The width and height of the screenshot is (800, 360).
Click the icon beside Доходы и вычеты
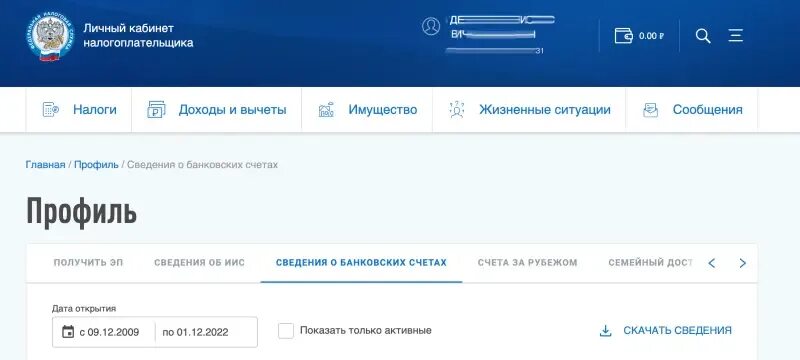(157, 110)
